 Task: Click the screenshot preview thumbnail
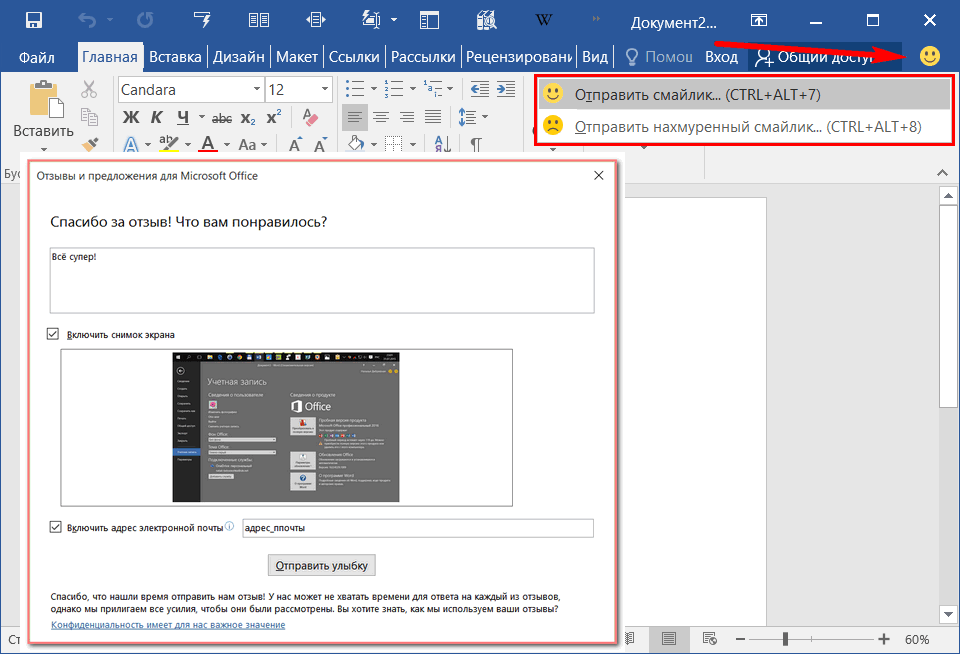(287, 427)
